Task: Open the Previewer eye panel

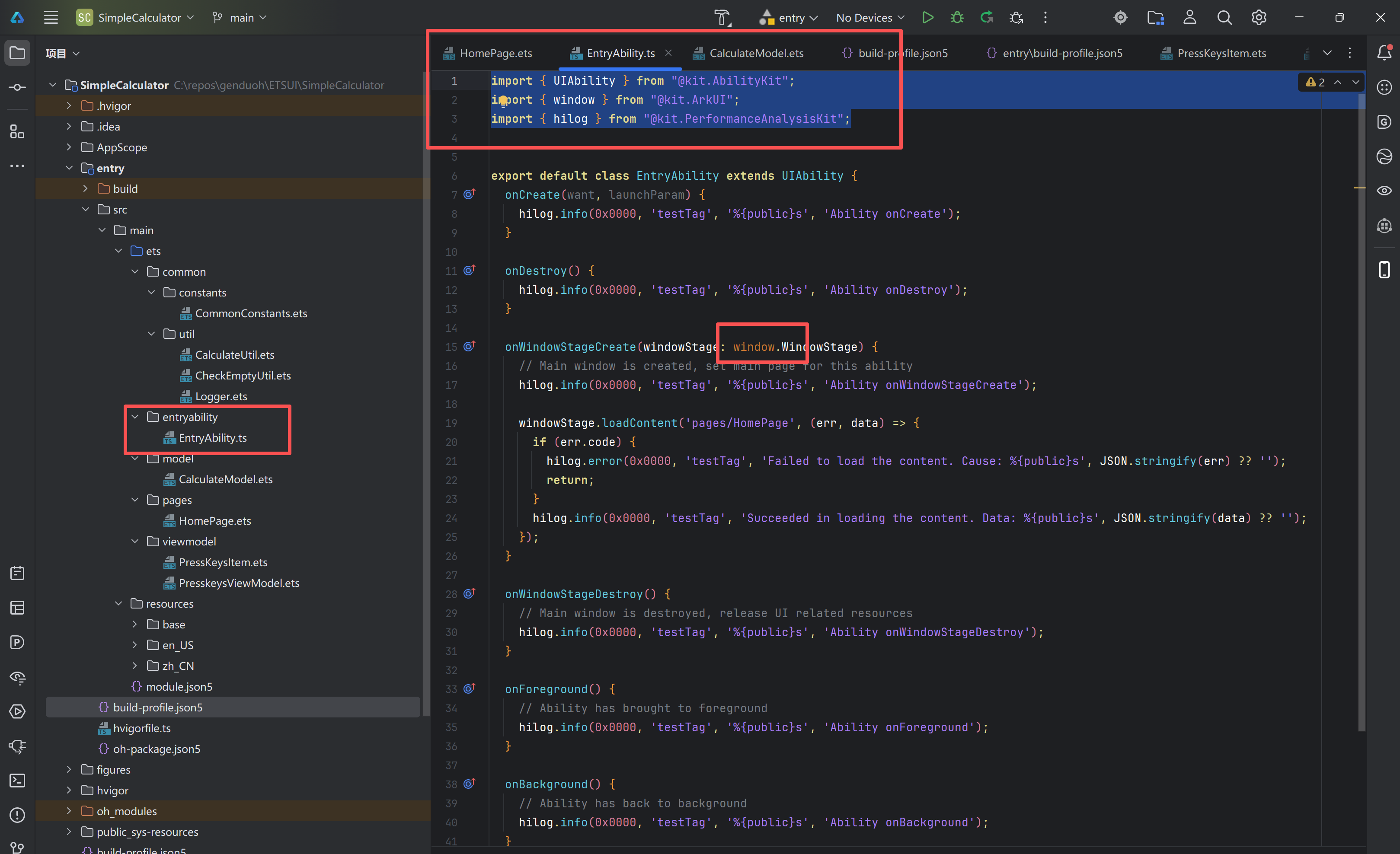Action: click(1384, 190)
